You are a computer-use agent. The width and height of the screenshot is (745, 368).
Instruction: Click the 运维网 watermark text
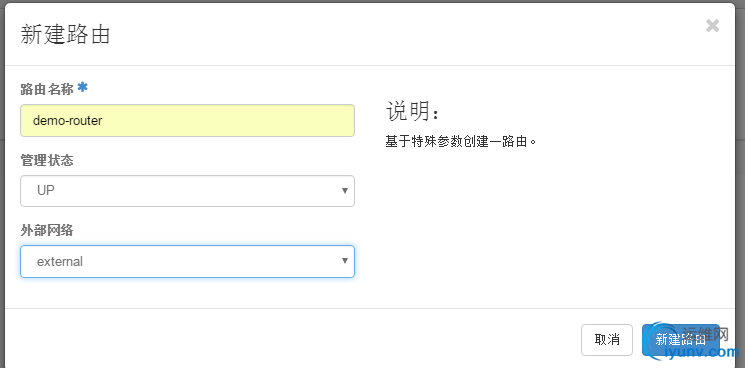[x=705, y=333]
